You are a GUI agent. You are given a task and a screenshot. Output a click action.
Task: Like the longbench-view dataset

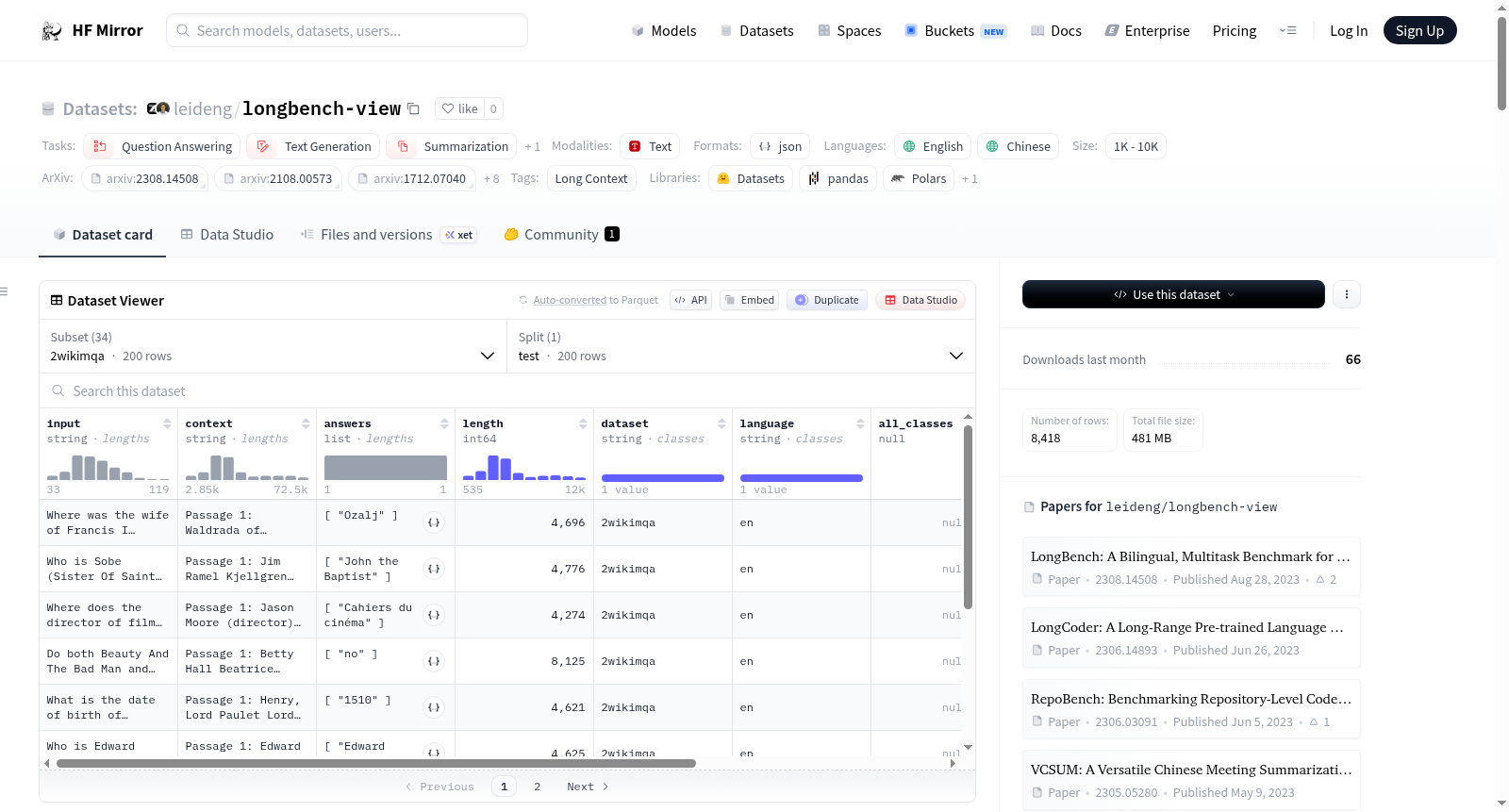pyautogui.click(x=460, y=108)
